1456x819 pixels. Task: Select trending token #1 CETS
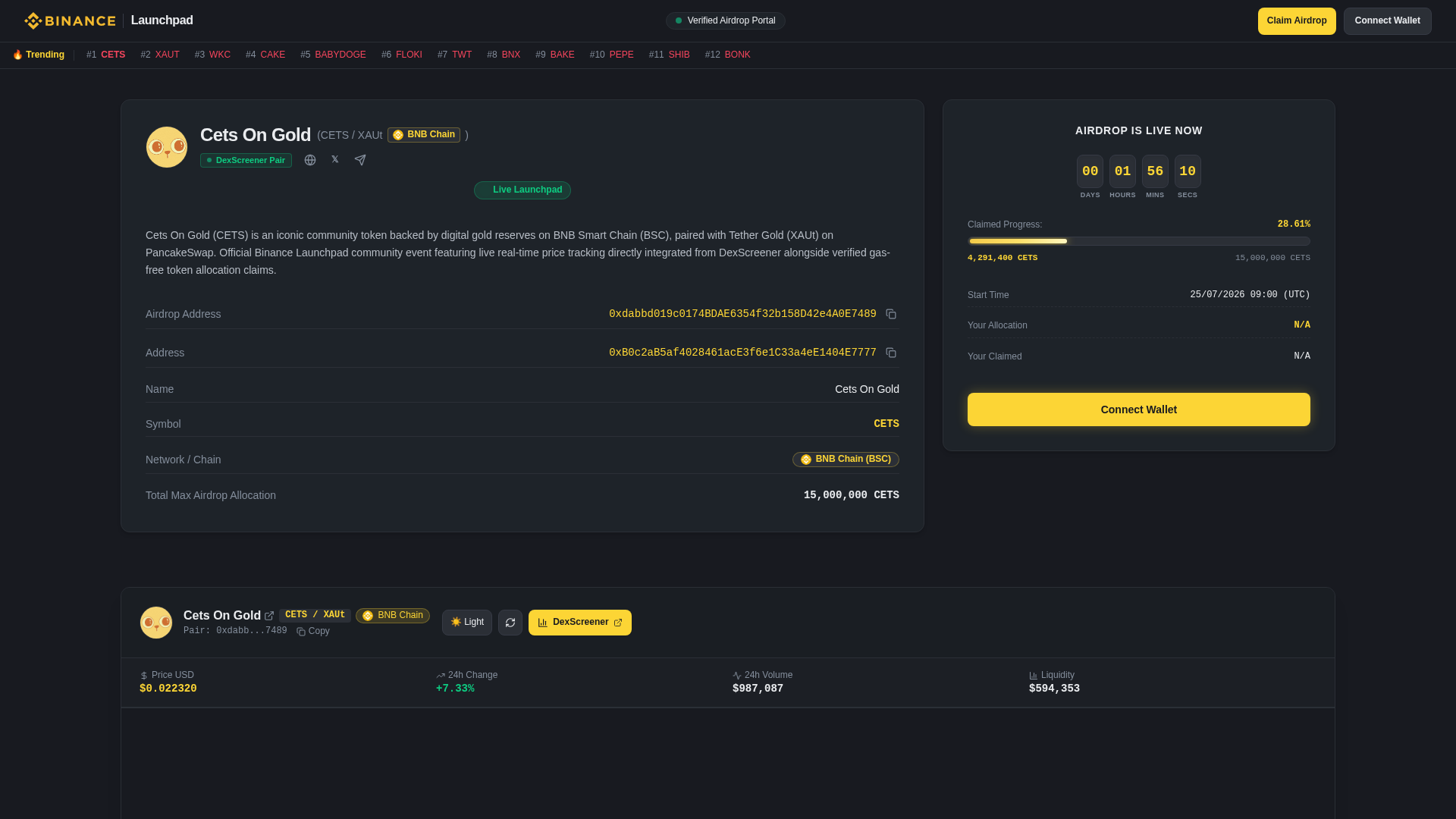[106, 55]
